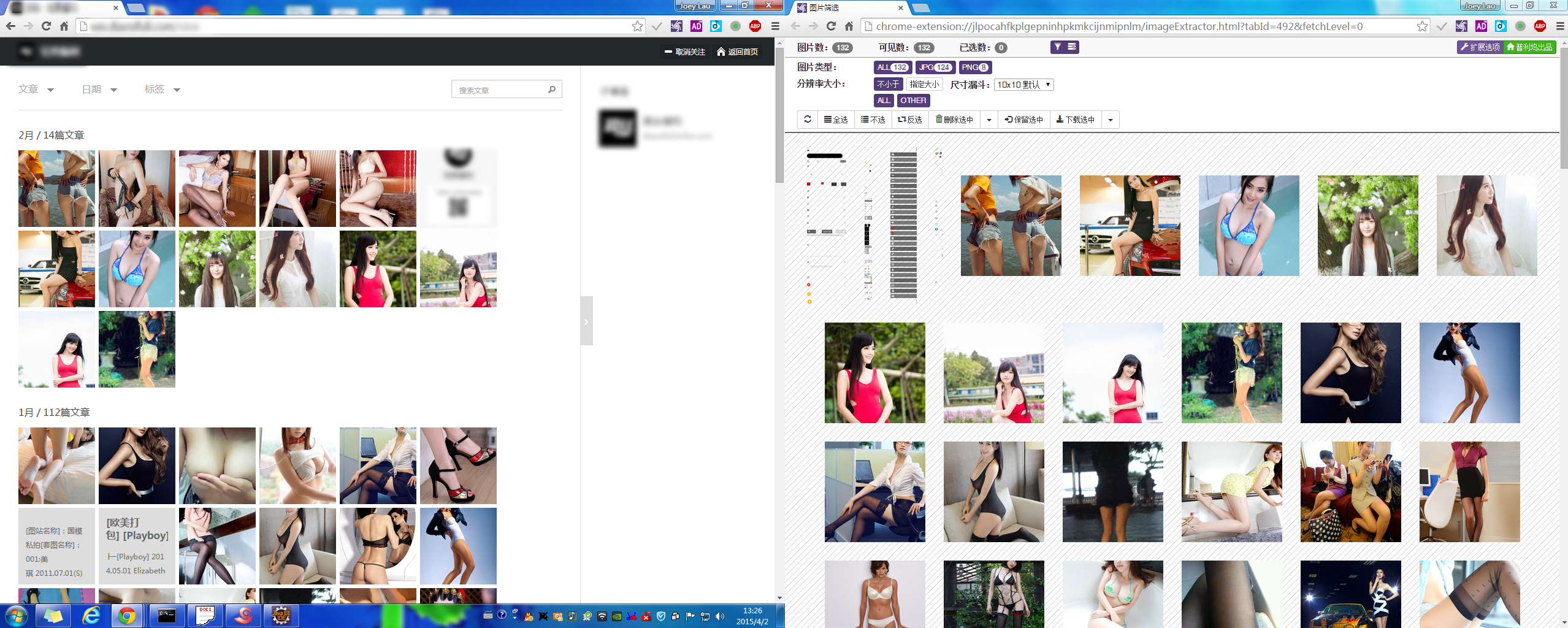This screenshot has width=1568, height=628.
Task: Select all images with 全选
Action: (836, 120)
